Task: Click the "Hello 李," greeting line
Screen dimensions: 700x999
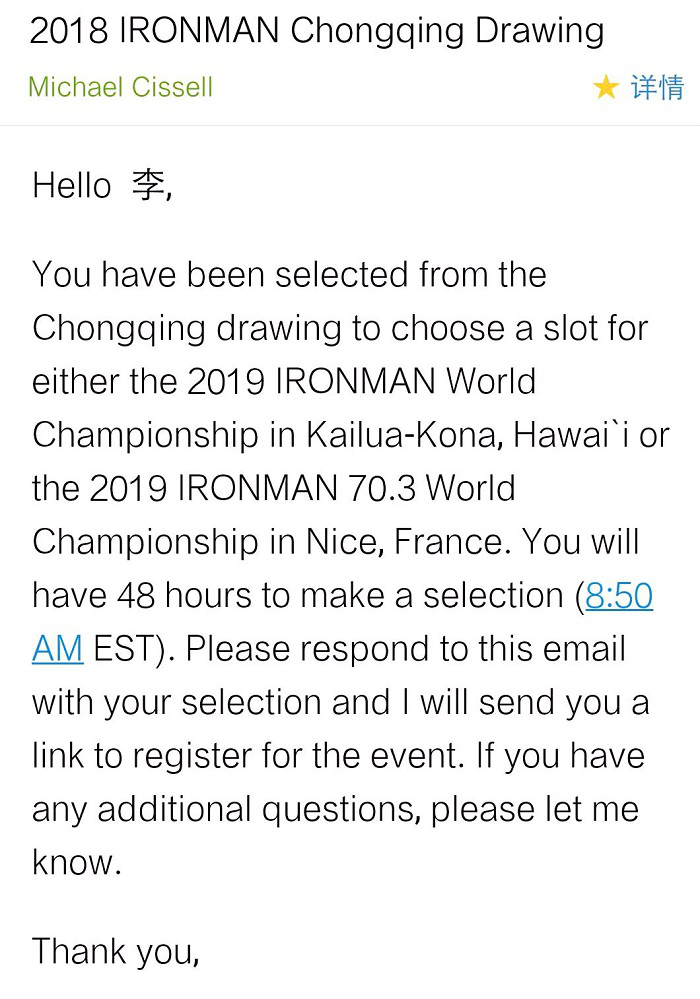Action: coord(102,186)
